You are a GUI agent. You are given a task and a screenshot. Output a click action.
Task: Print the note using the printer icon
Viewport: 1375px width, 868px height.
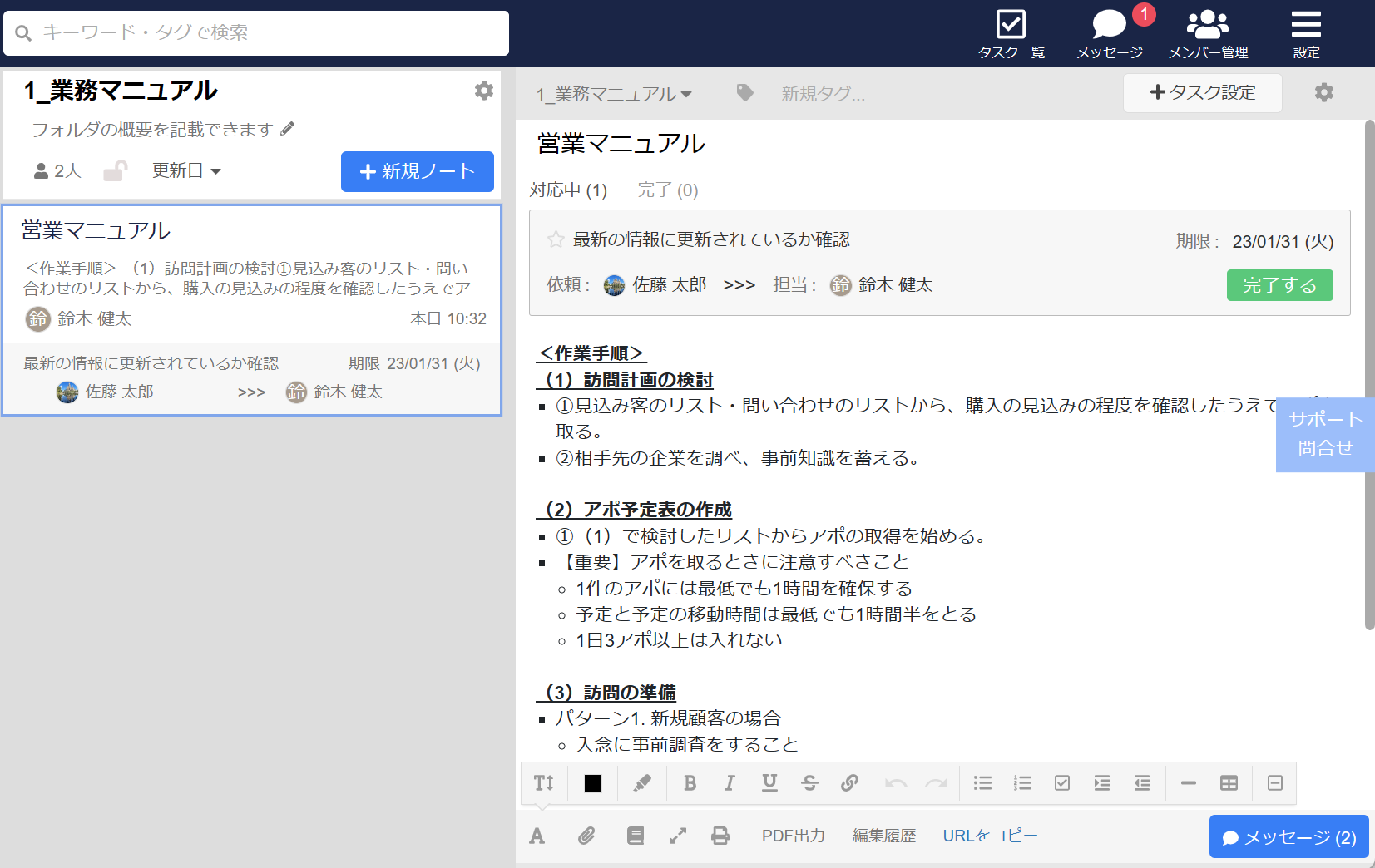point(720,836)
